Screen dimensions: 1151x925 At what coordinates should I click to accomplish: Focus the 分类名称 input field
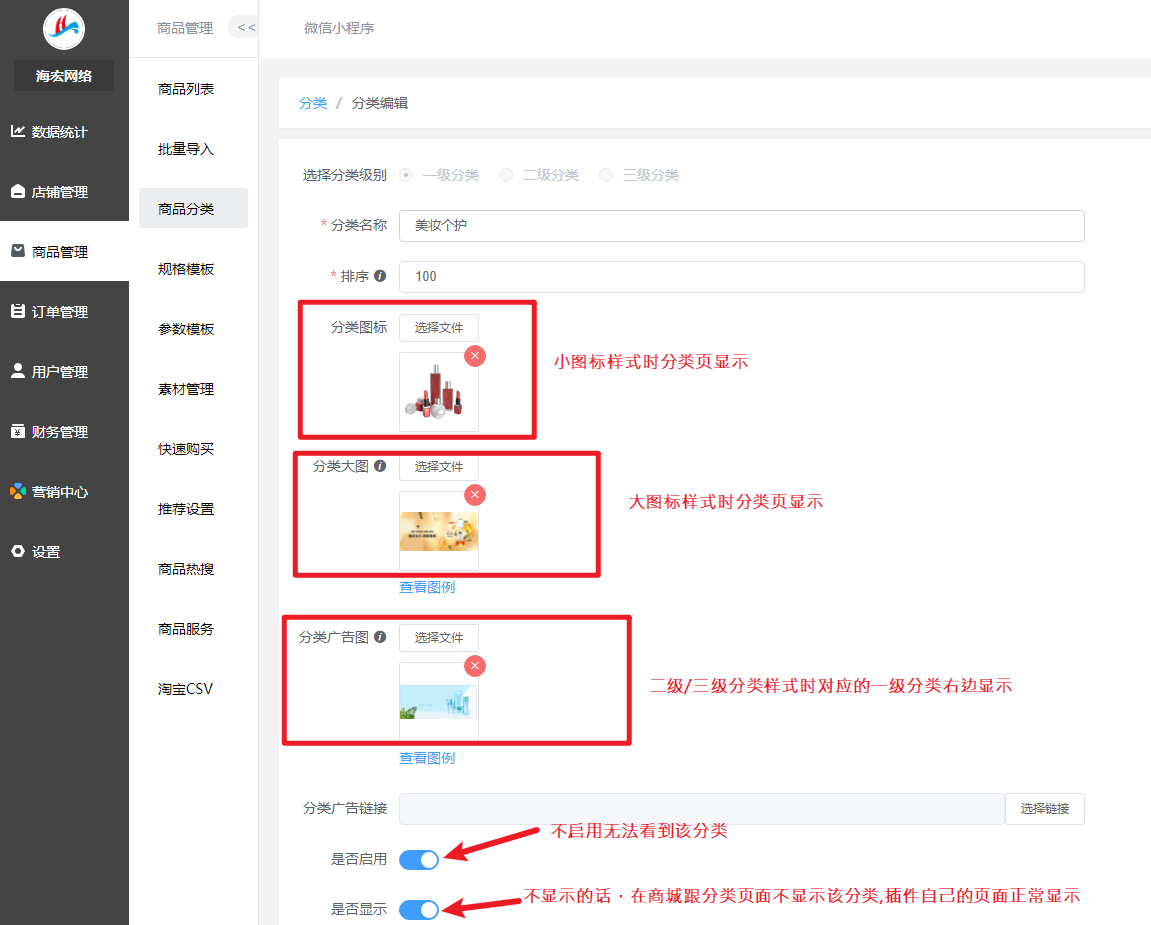pos(741,225)
